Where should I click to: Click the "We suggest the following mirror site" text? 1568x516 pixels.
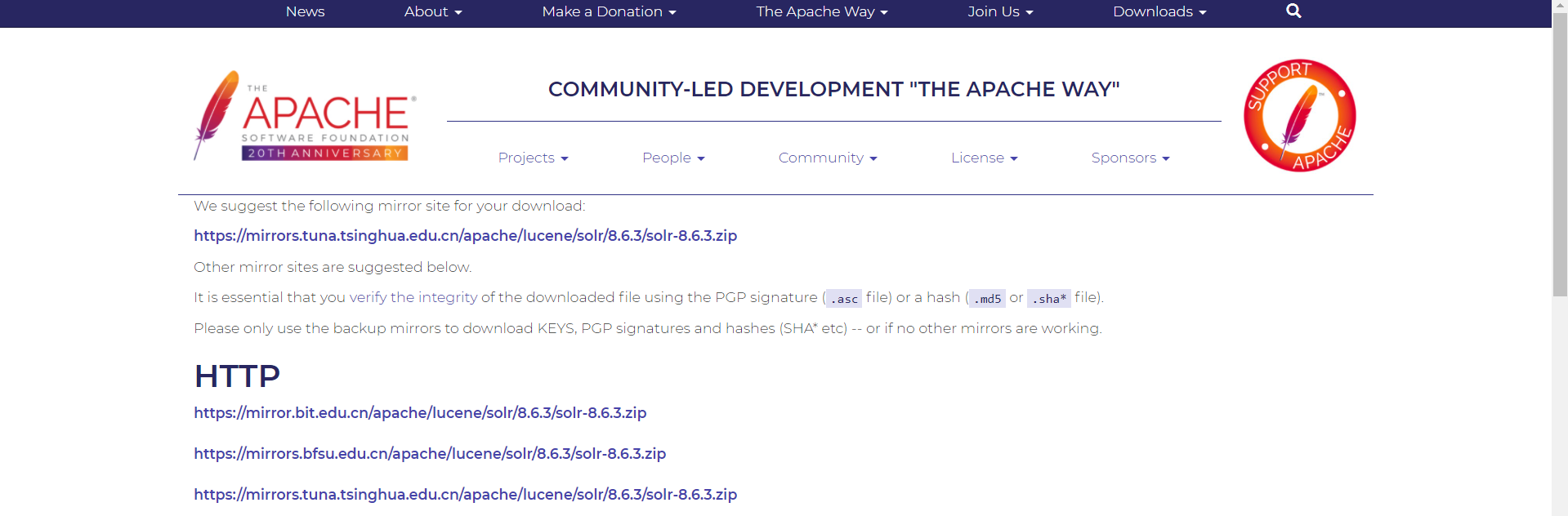coord(390,206)
